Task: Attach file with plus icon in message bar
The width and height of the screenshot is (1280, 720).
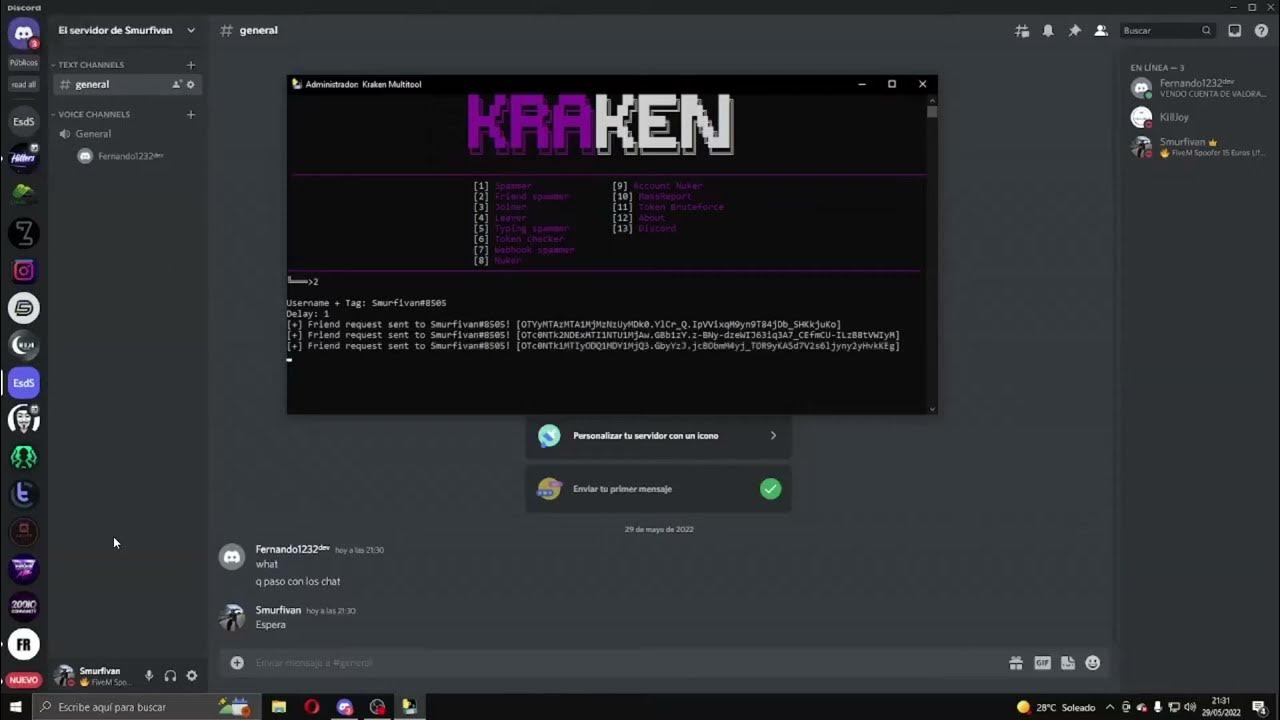Action: point(237,663)
